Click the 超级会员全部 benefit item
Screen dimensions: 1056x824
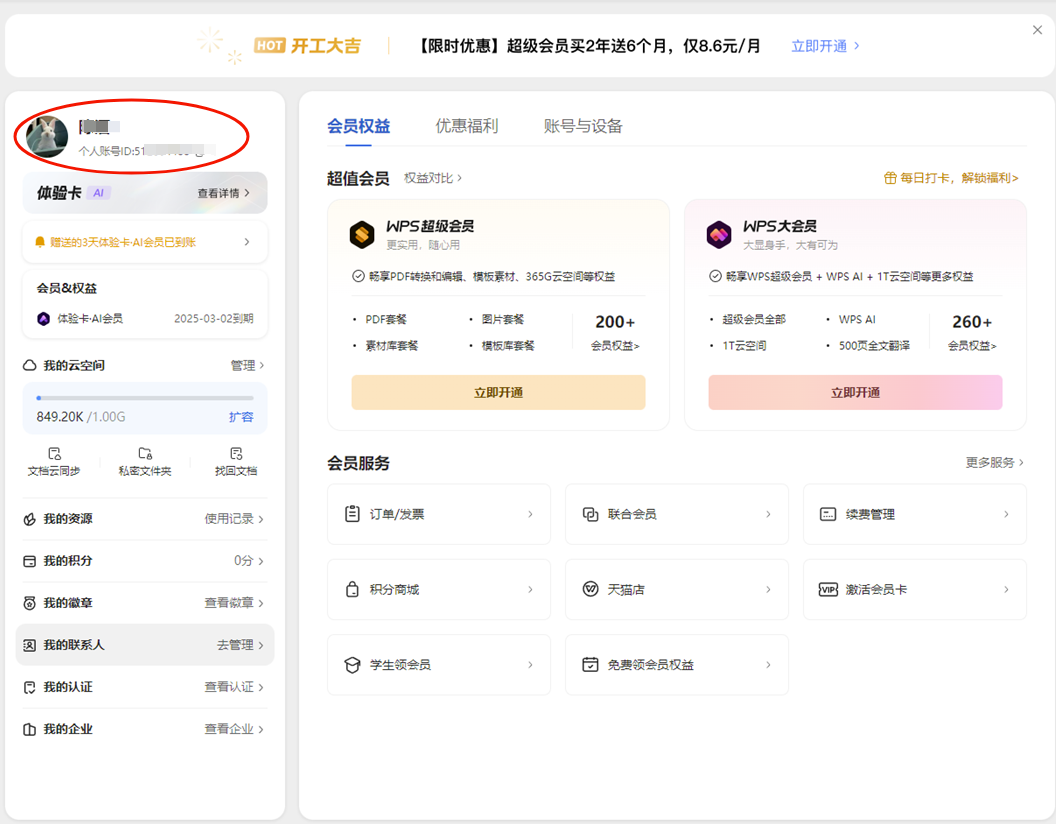click(x=754, y=319)
